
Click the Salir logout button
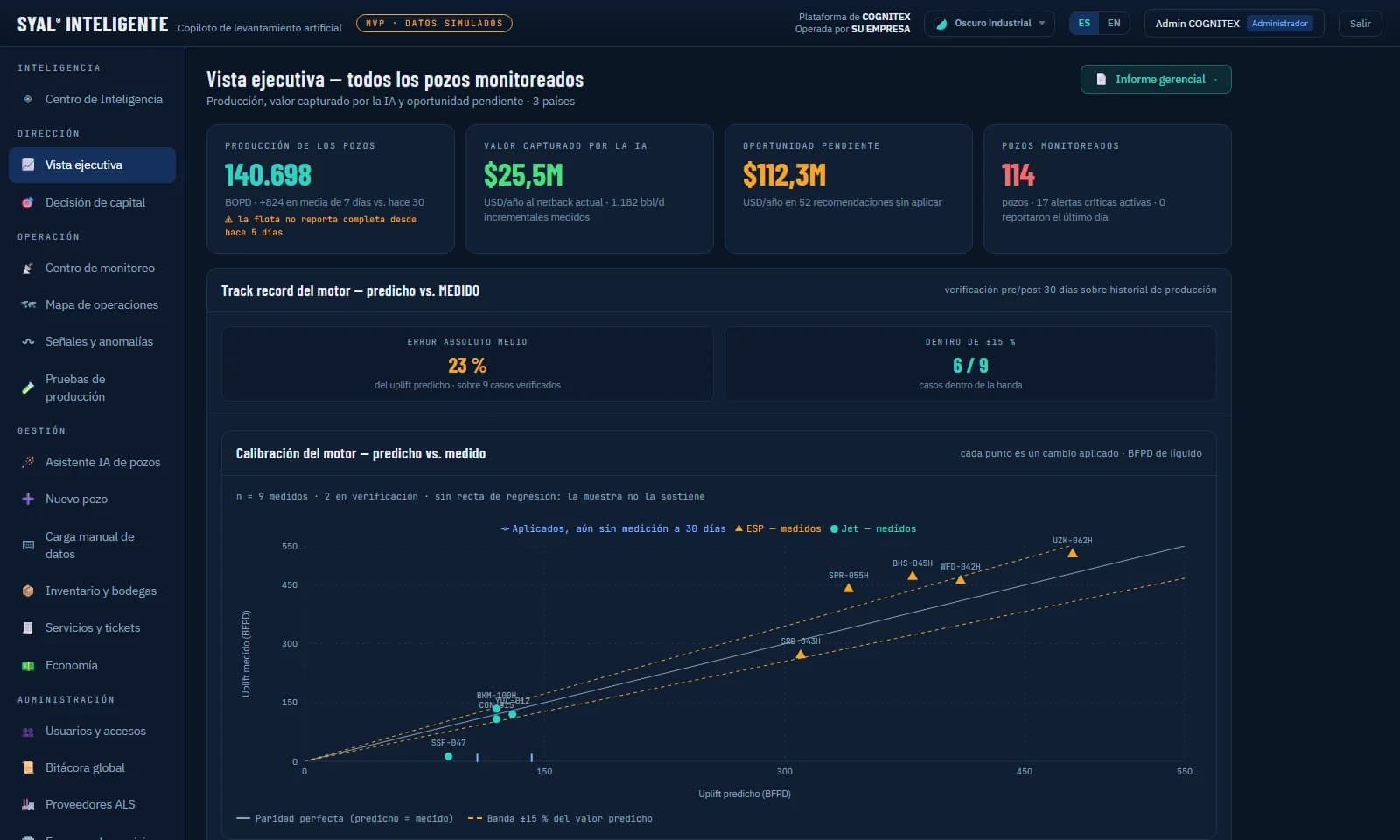(1360, 24)
